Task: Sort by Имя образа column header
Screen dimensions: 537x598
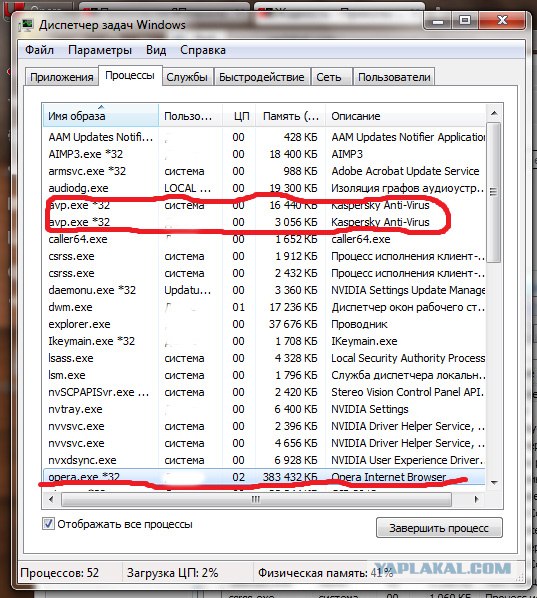Action: pyautogui.click(x=100, y=115)
